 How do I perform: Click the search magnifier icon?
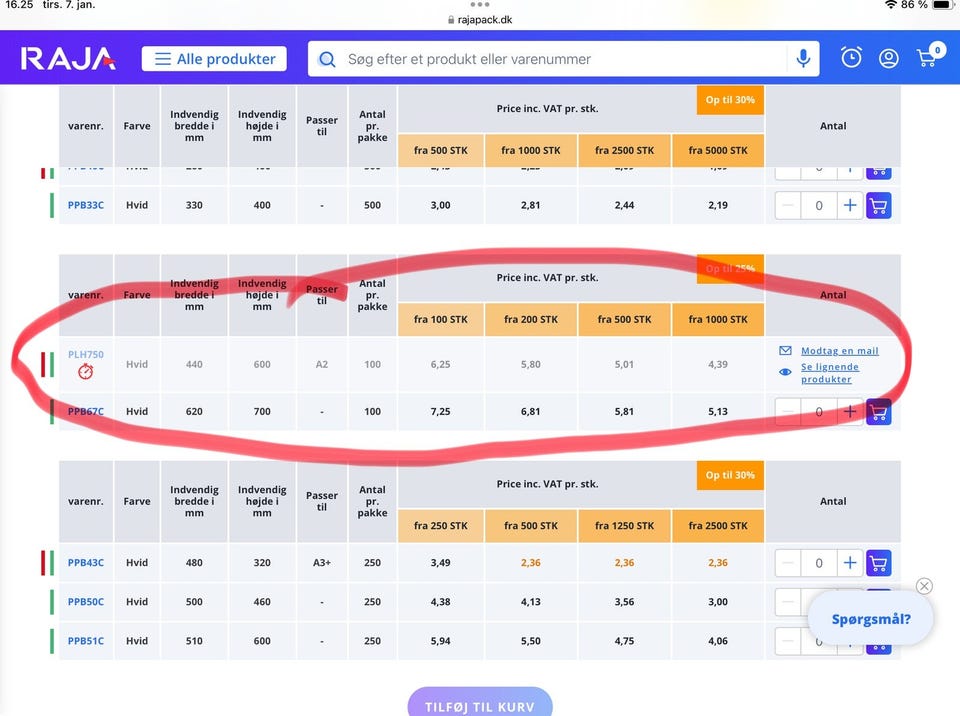tap(327, 59)
